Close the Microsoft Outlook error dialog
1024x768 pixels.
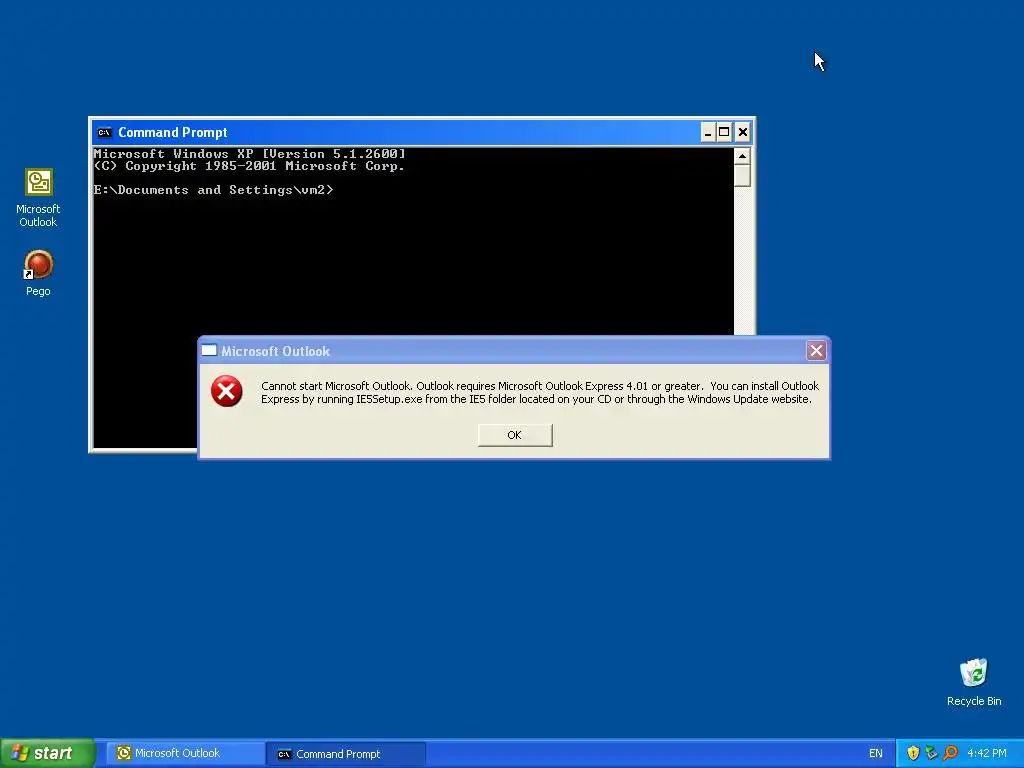[816, 351]
